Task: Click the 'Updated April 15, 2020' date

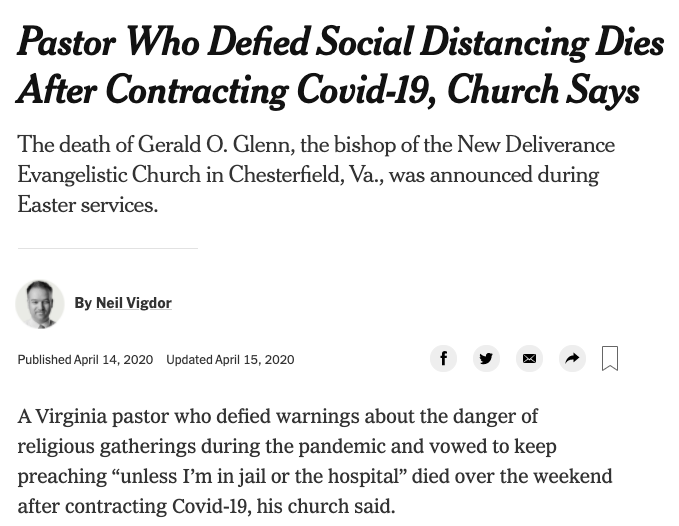Action: (230, 360)
